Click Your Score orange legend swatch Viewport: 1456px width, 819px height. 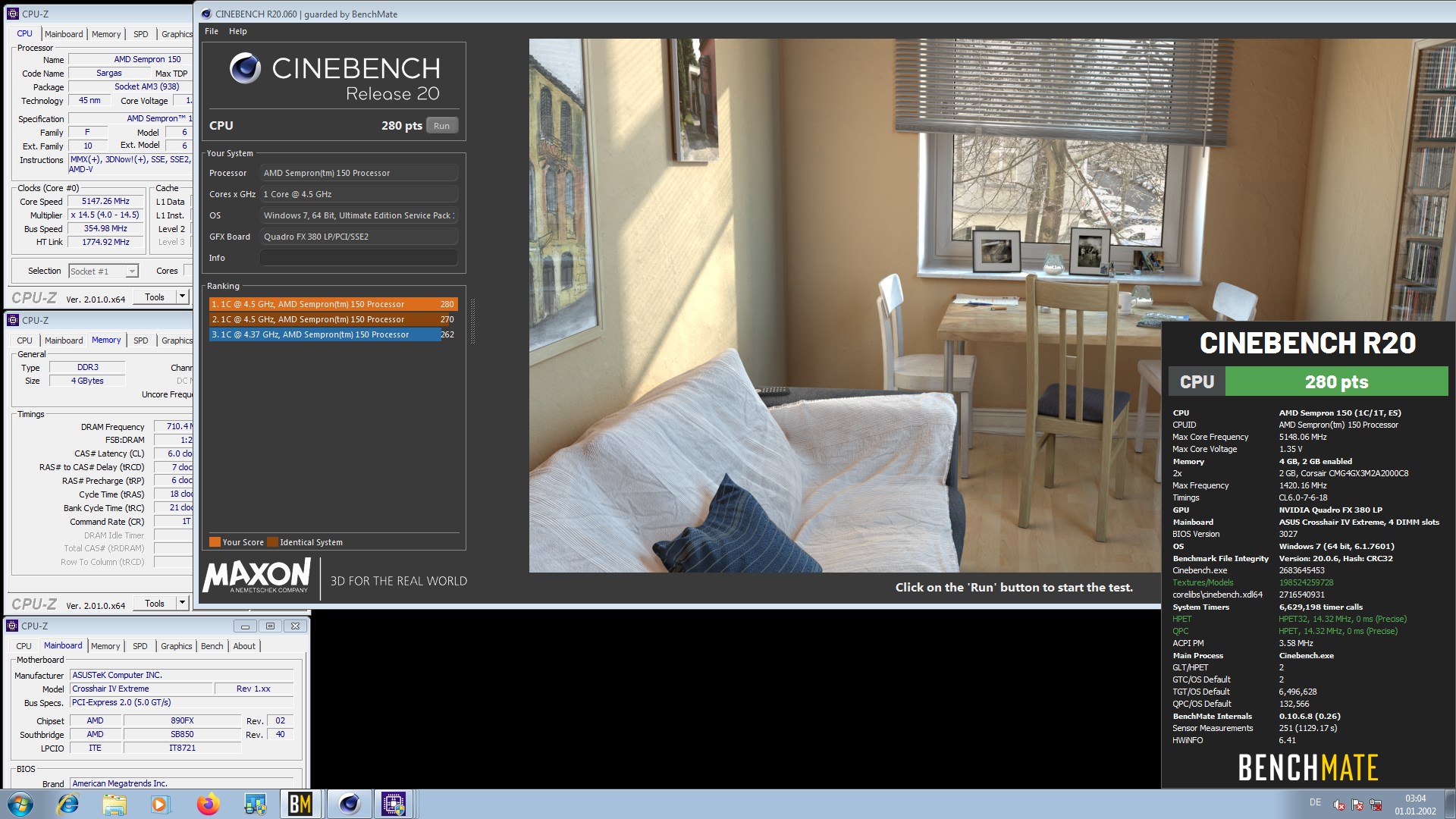point(215,542)
